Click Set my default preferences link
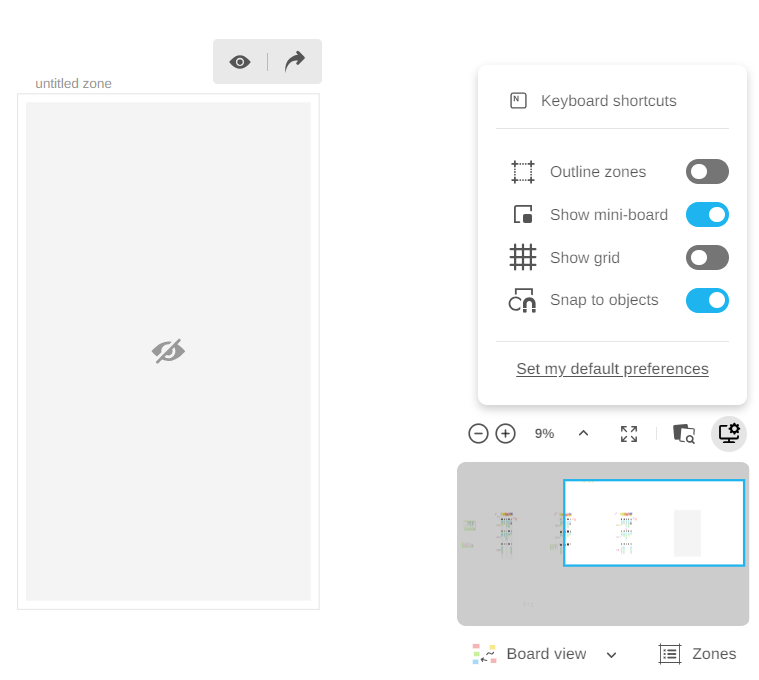Viewport: 759px width, 680px height. click(612, 369)
